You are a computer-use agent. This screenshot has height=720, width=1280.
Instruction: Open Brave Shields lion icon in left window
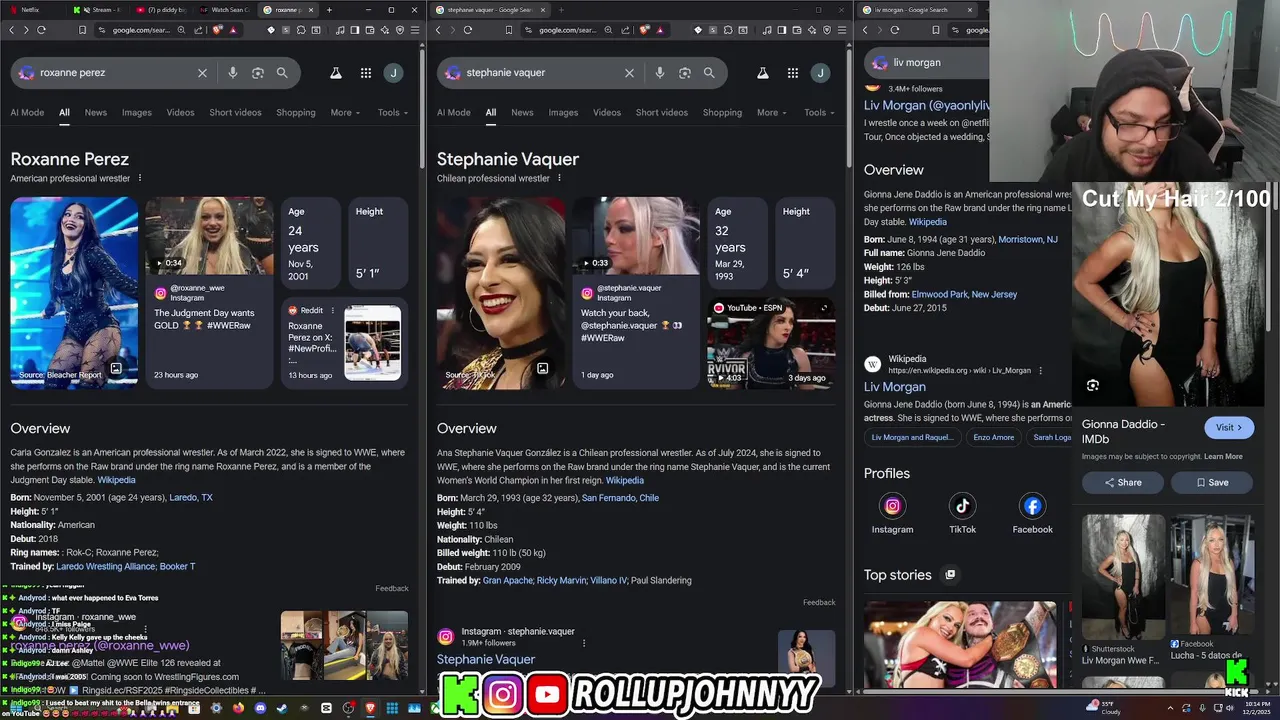pos(218,30)
